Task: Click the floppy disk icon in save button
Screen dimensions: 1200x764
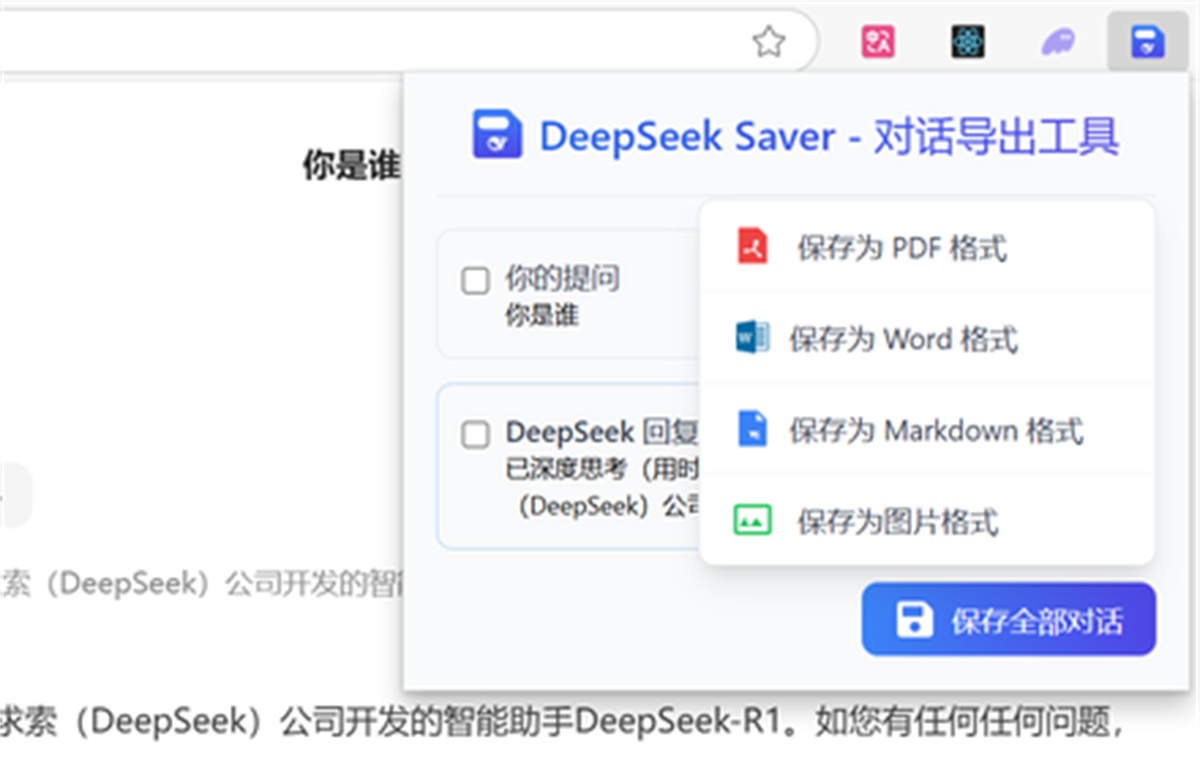Action: click(913, 621)
